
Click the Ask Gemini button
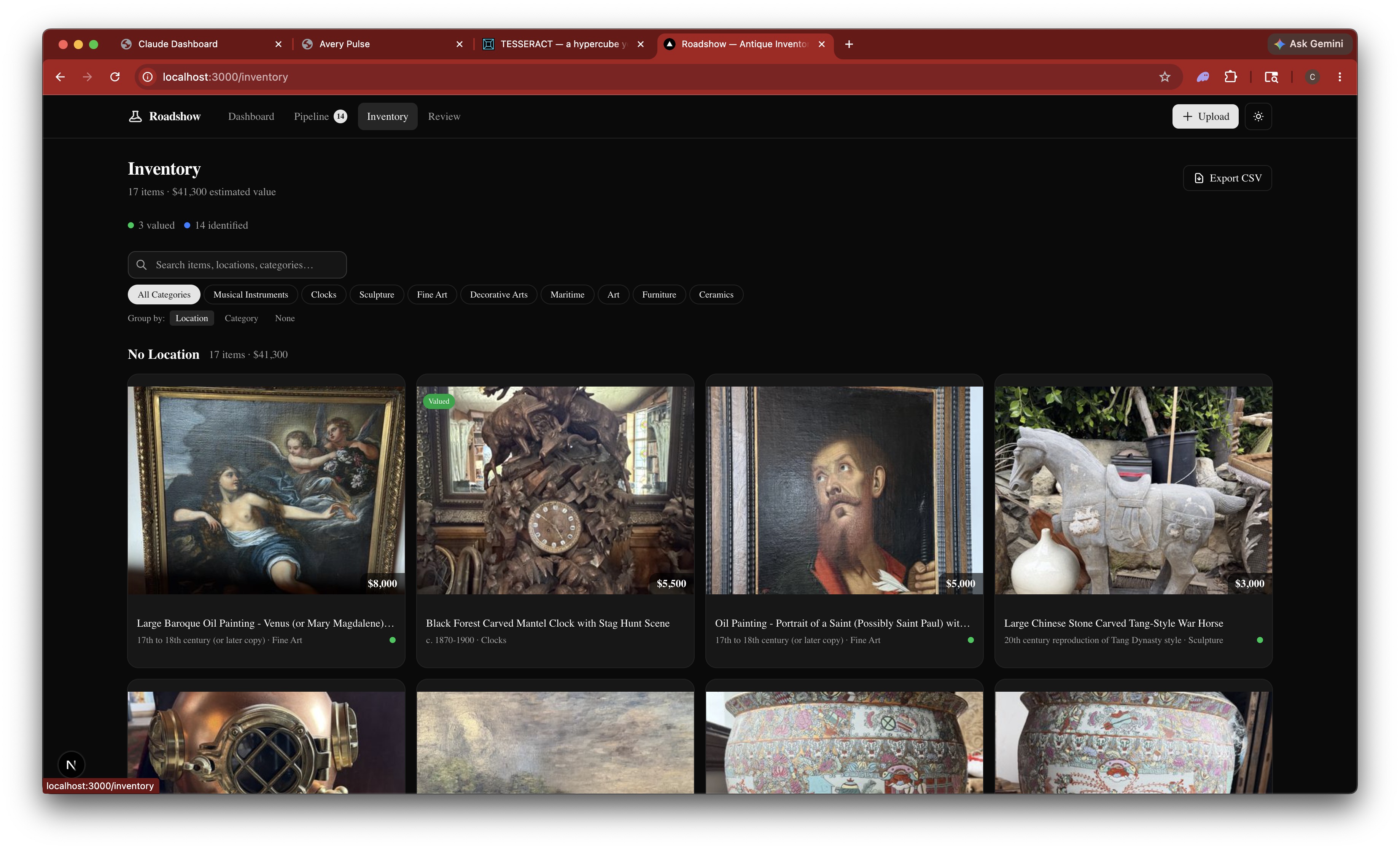pyautogui.click(x=1309, y=44)
